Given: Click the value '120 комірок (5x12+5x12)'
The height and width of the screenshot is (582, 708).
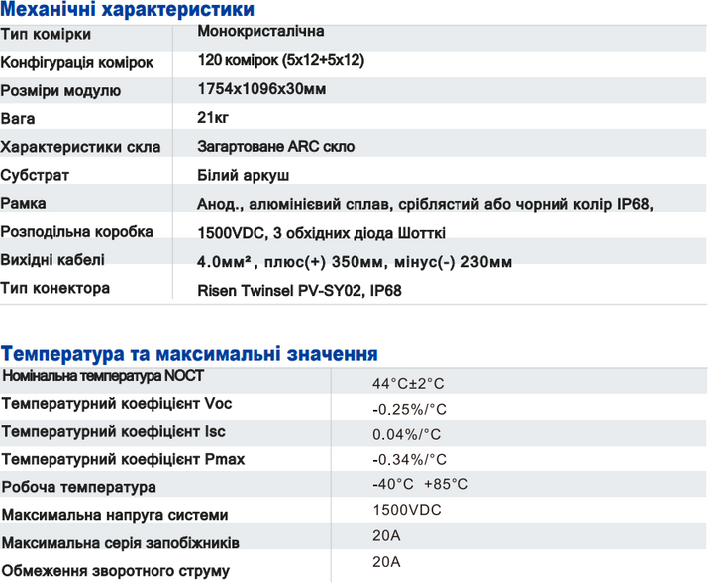Looking at the screenshot, I should click(x=280, y=60).
